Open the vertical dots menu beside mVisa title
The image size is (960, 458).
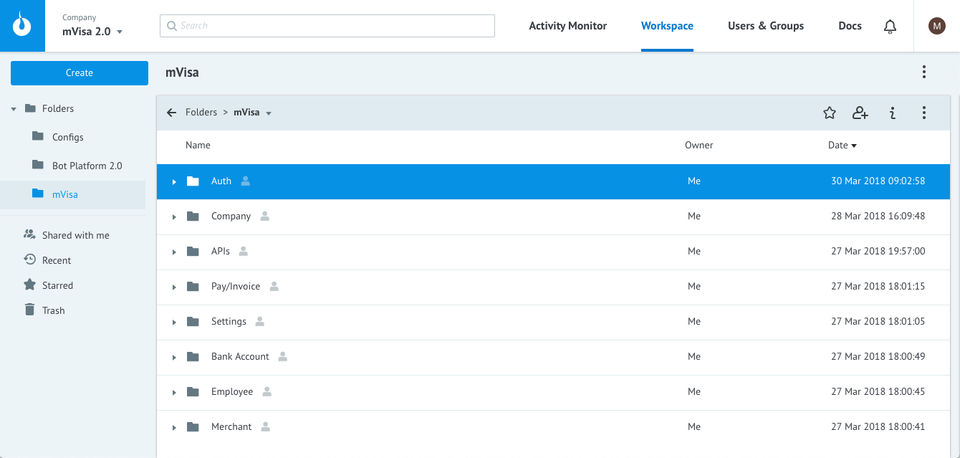(924, 72)
